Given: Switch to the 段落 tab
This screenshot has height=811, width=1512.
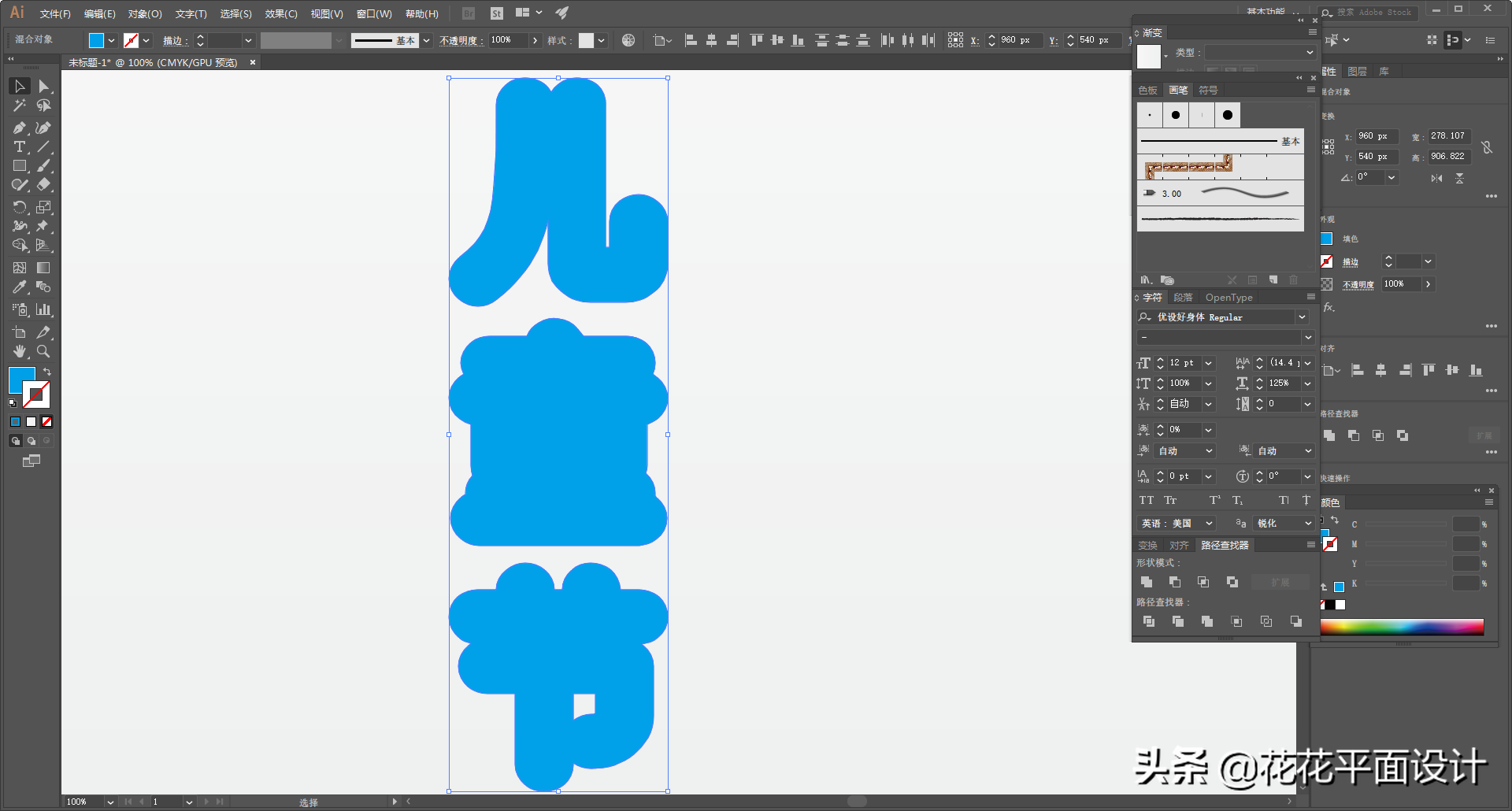Looking at the screenshot, I should coord(1183,298).
